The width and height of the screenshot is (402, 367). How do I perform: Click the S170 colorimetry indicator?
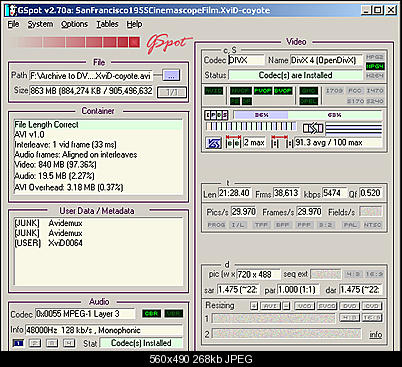click(355, 100)
